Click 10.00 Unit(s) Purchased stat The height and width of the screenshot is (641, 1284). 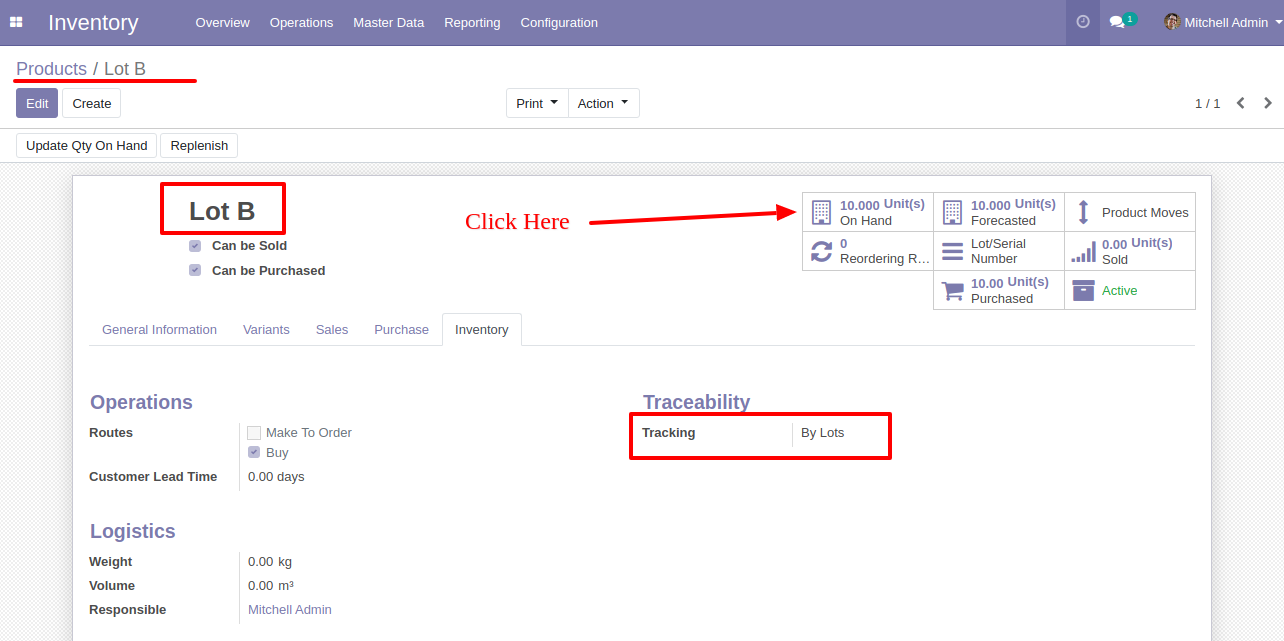(999, 290)
